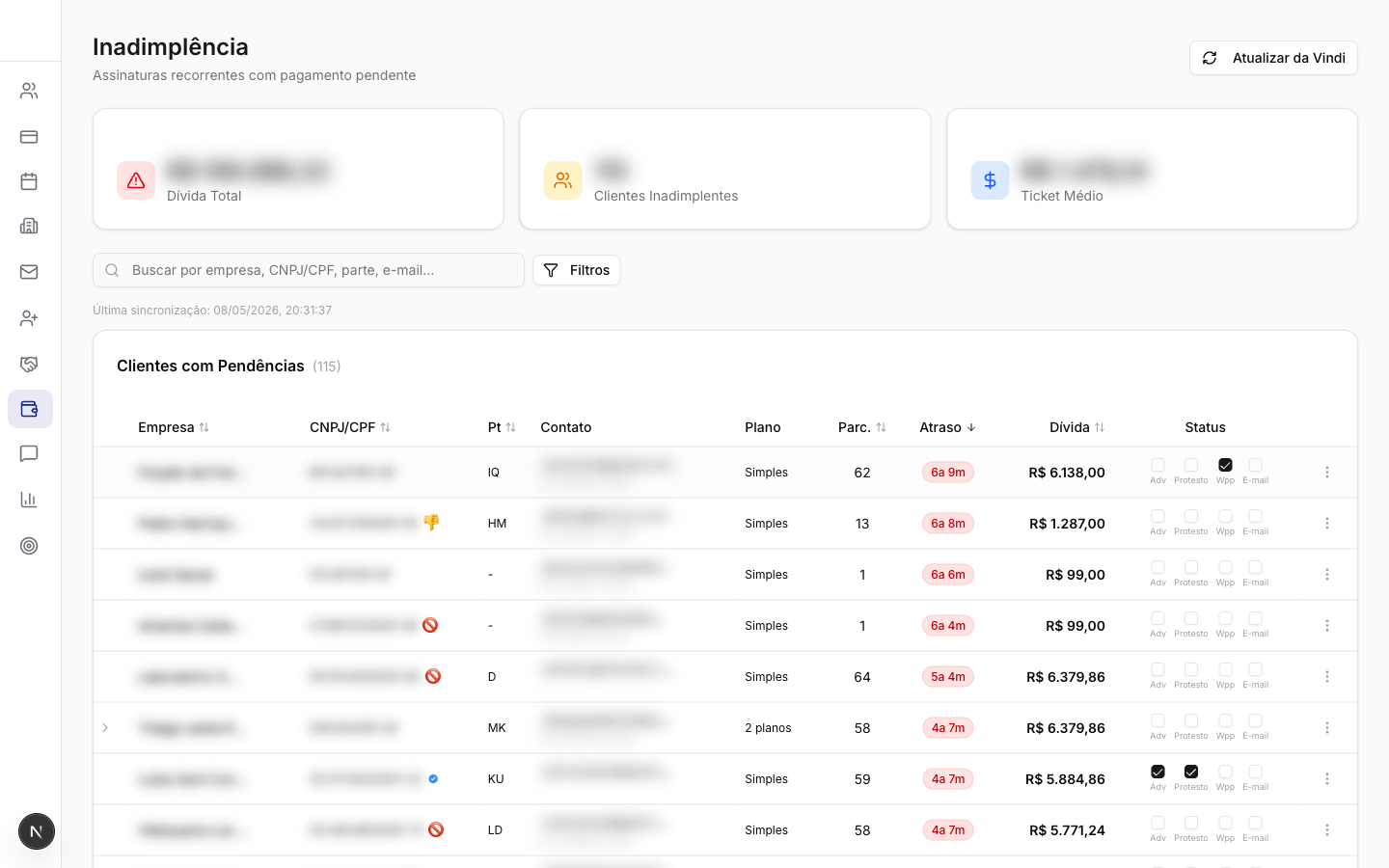
Task: Check Adv status in the LD row
Action: (1157, 824)
